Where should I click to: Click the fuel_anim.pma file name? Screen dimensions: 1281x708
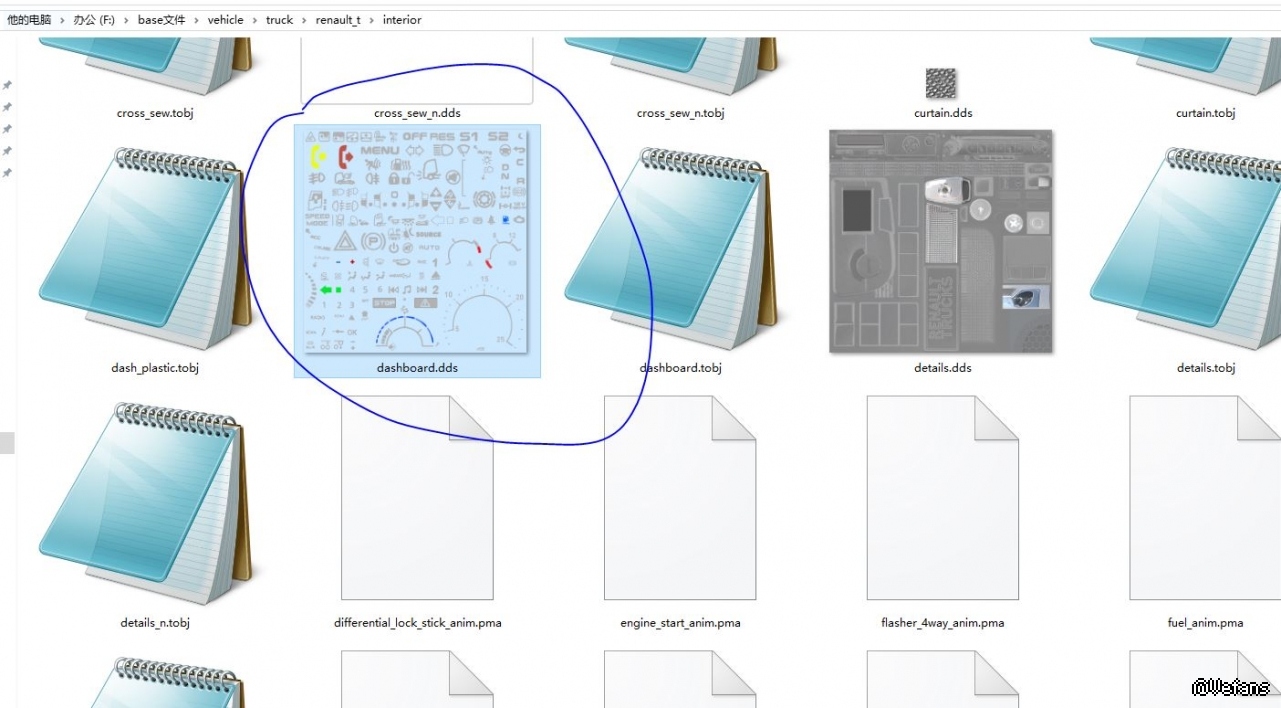pyautogui.click(x=1205, y=623)
